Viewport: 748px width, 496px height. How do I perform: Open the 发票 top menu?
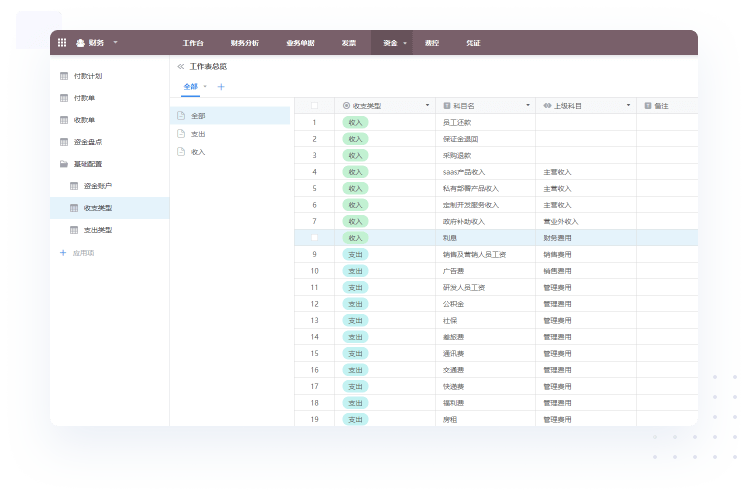[x=349, y=43]
